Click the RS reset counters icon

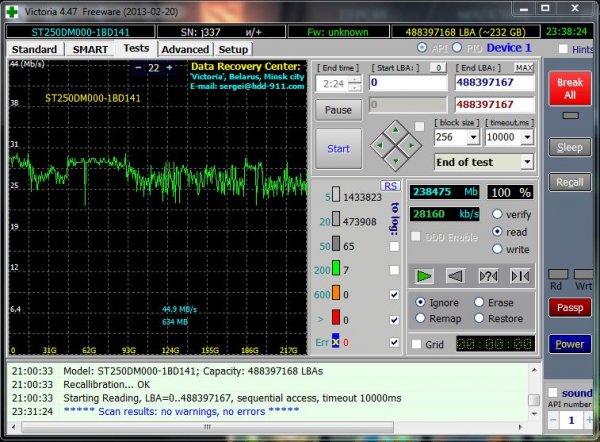click(390, 186)
